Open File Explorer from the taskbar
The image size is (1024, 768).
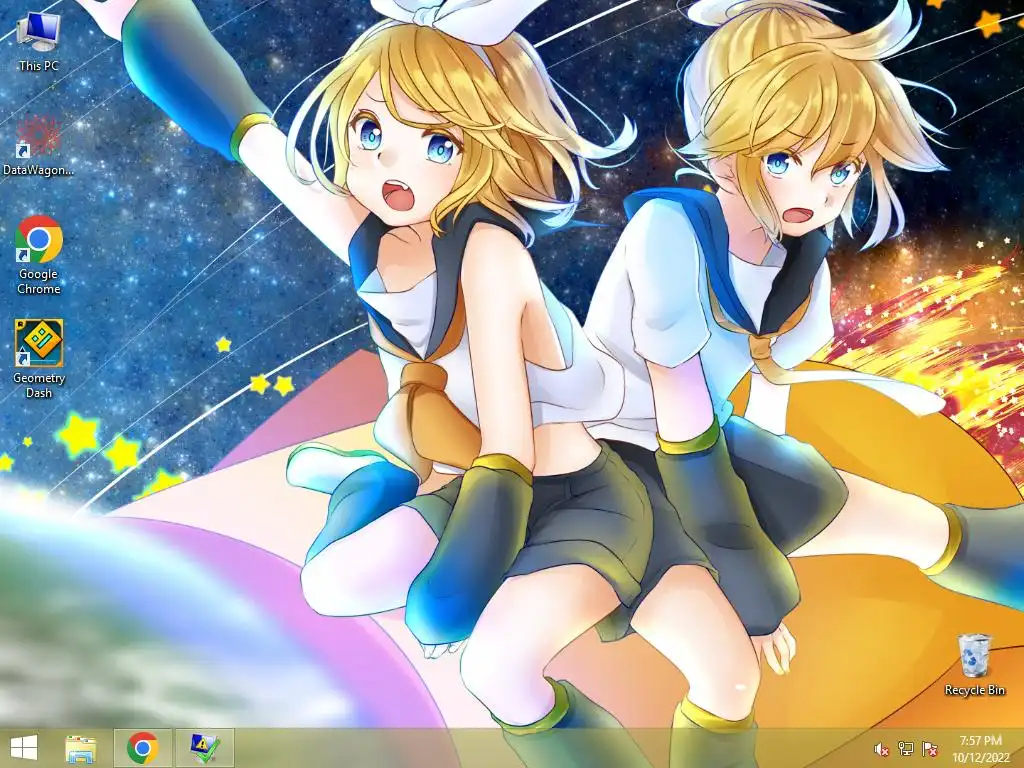81,748
